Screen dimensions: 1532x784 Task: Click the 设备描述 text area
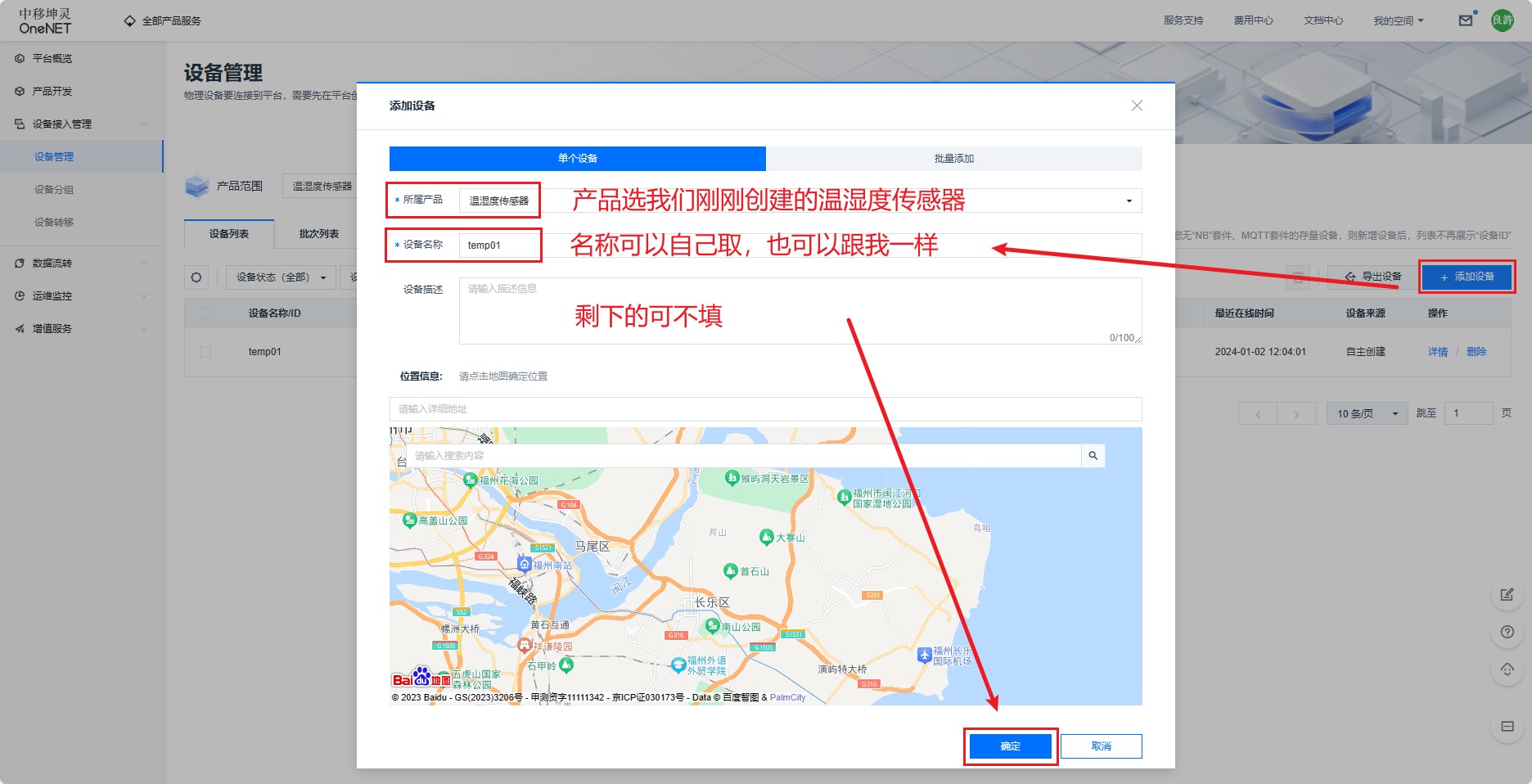point(799,311)
